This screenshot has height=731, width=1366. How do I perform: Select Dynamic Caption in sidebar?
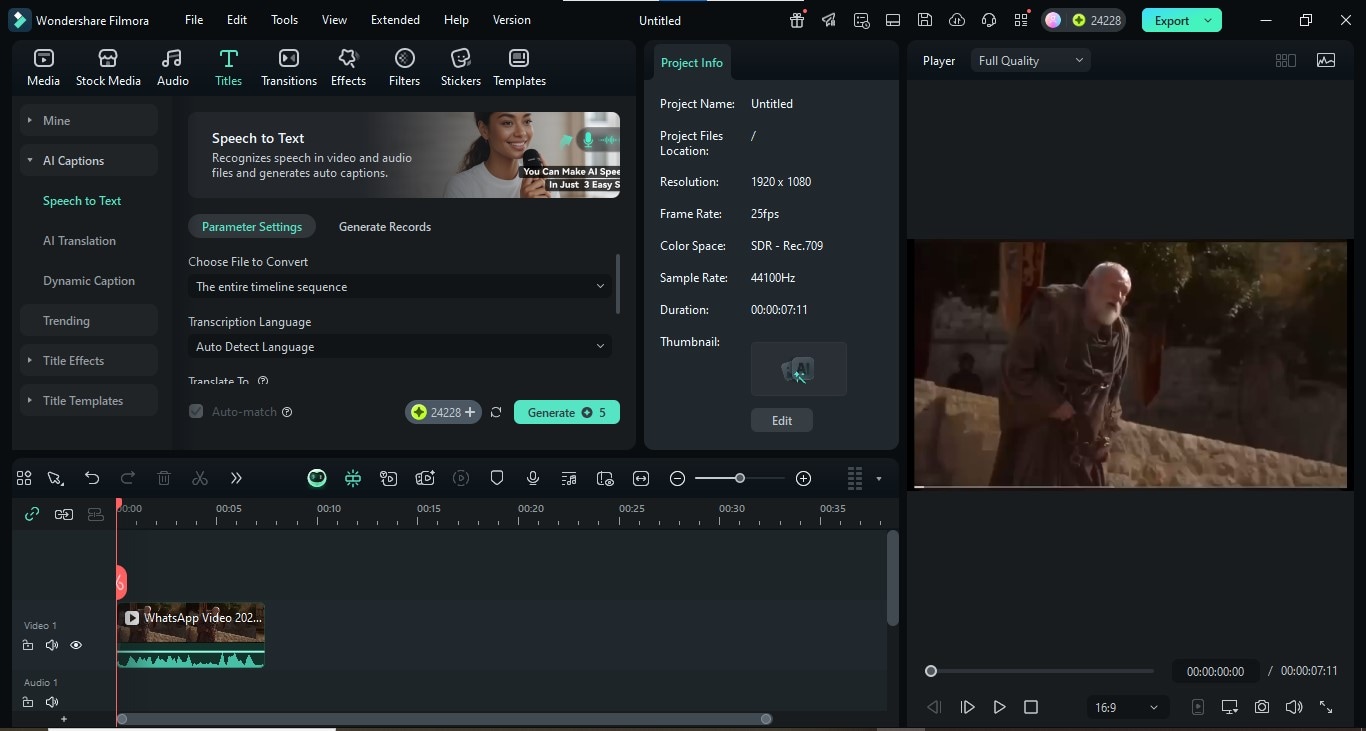coord(89,281)
